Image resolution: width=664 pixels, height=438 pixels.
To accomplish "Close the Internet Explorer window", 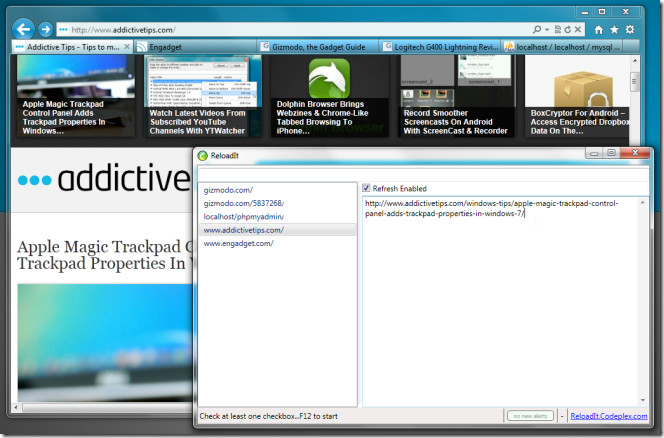I will 626,12.
